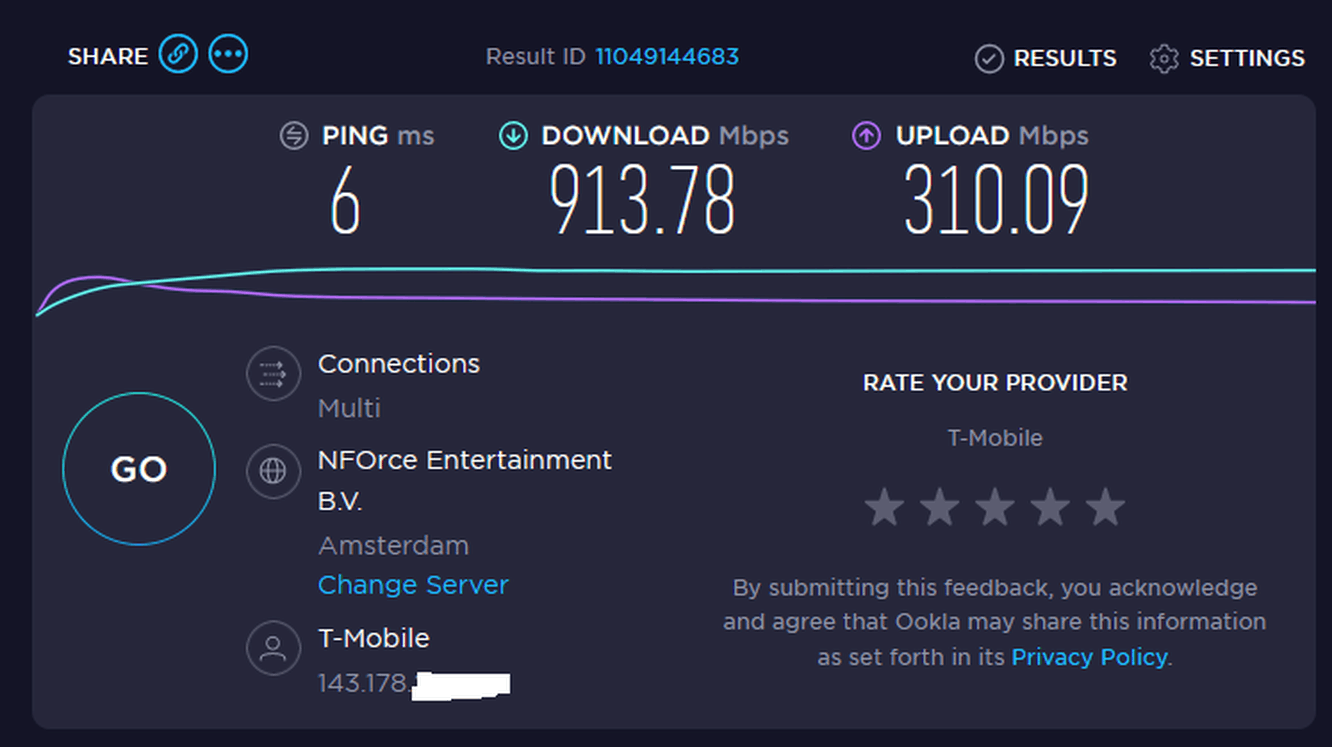This screenshot has height=747, width=1332.
Task: Open the share more-options ellipsis icon
Action: (x=228, y=54)
